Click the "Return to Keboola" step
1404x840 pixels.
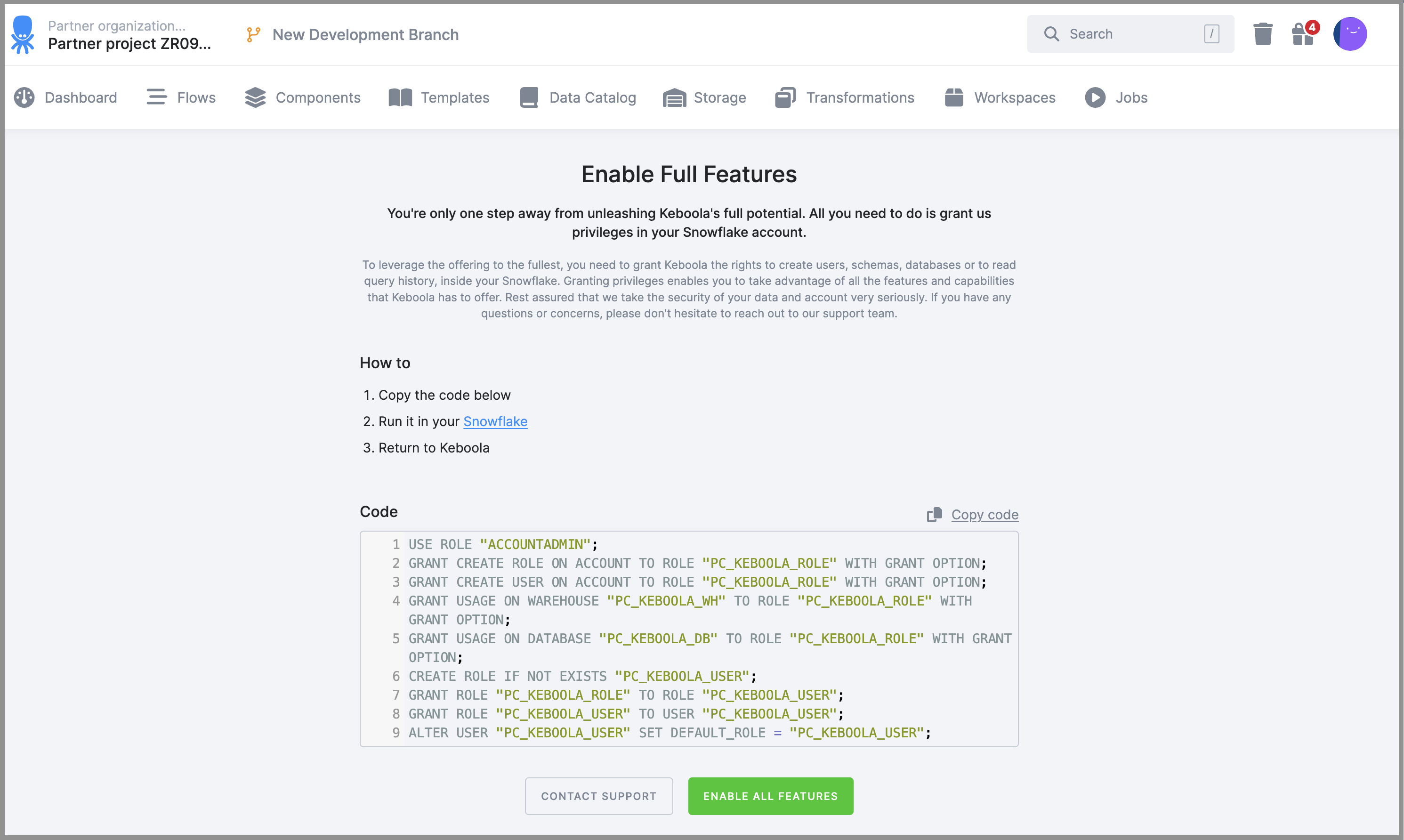pos(434,448)
